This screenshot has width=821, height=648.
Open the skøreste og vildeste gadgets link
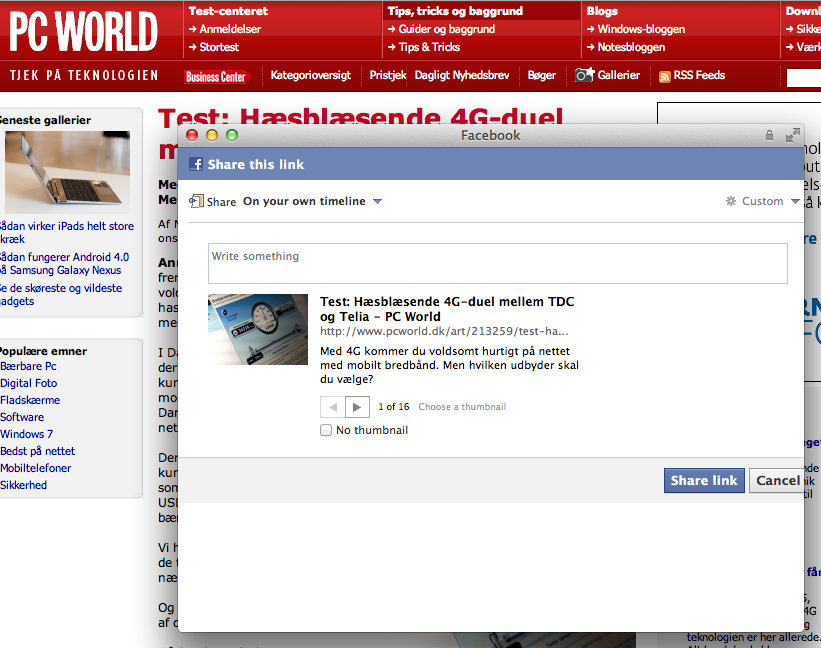click(61, 295)
